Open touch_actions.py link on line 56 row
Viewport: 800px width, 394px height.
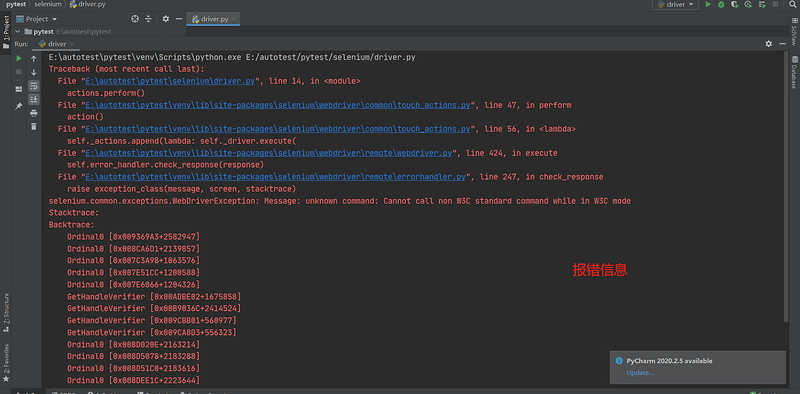click(x=278, y=129)
